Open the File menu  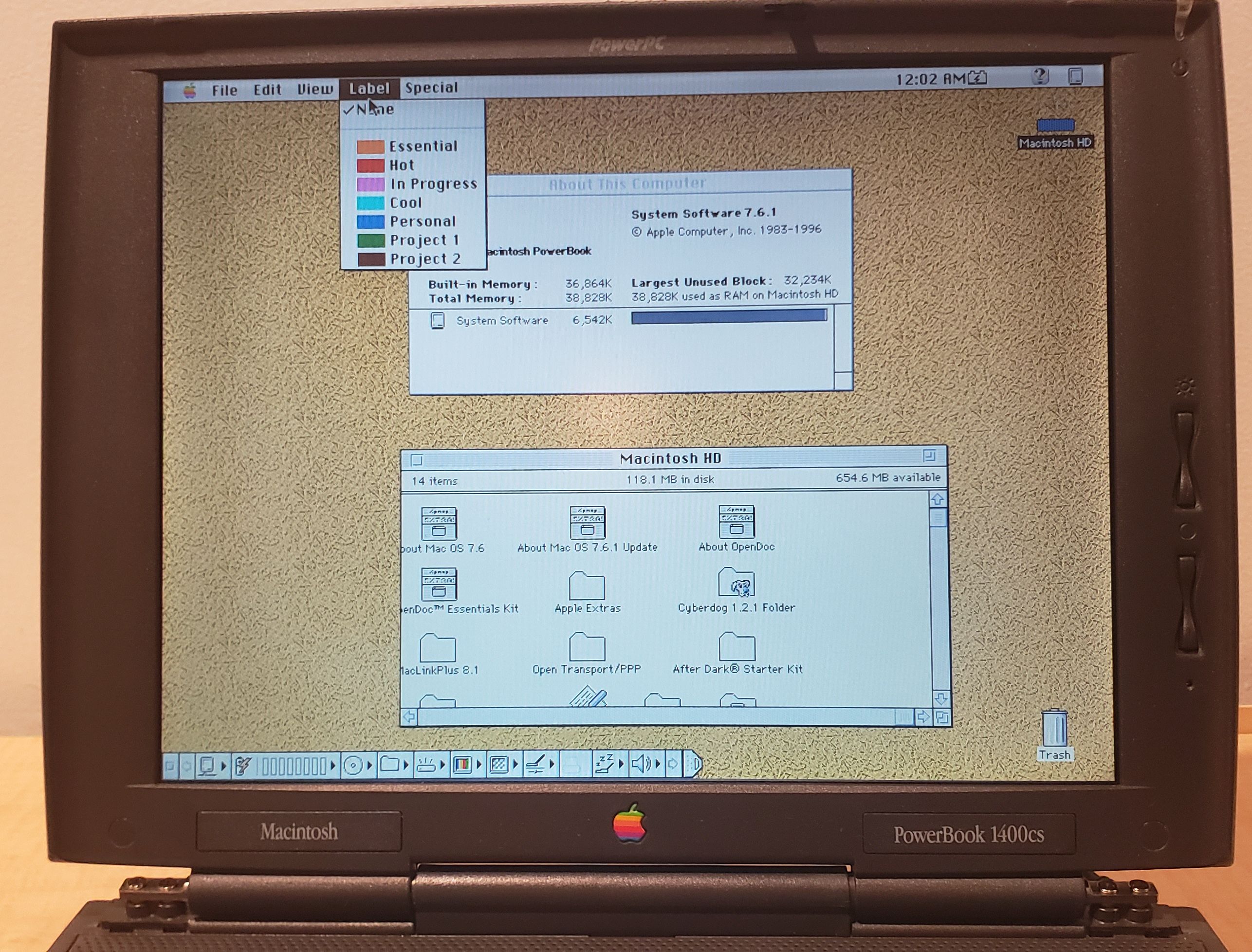[x=224, y=90]
